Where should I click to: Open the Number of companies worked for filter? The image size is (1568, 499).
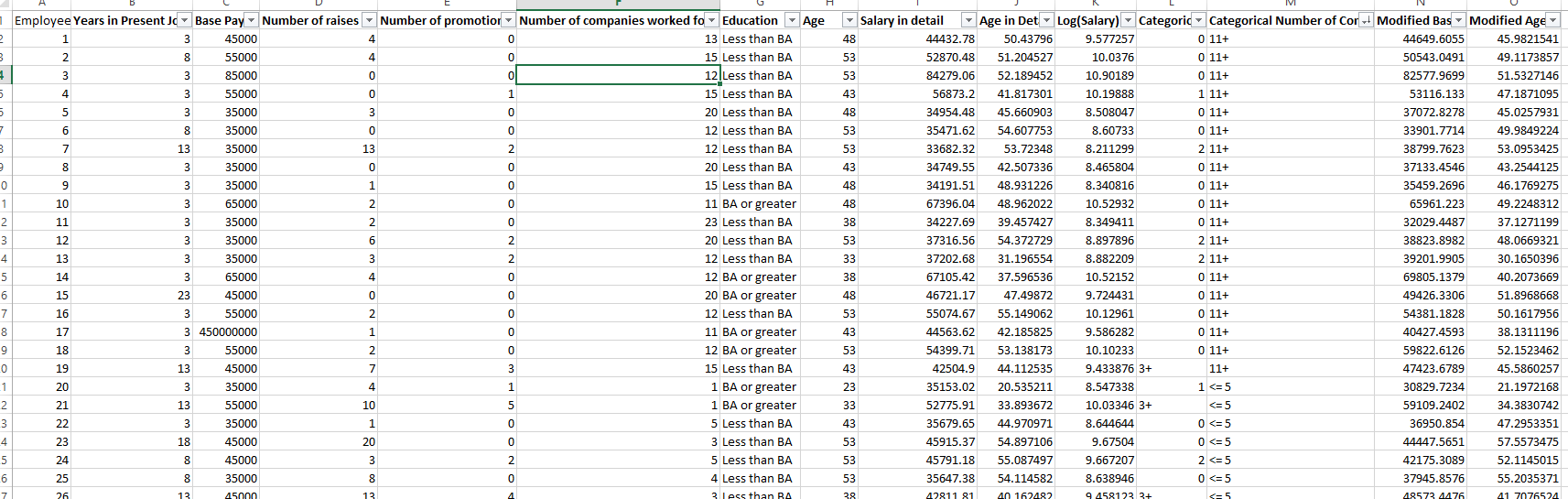[712, 20]
